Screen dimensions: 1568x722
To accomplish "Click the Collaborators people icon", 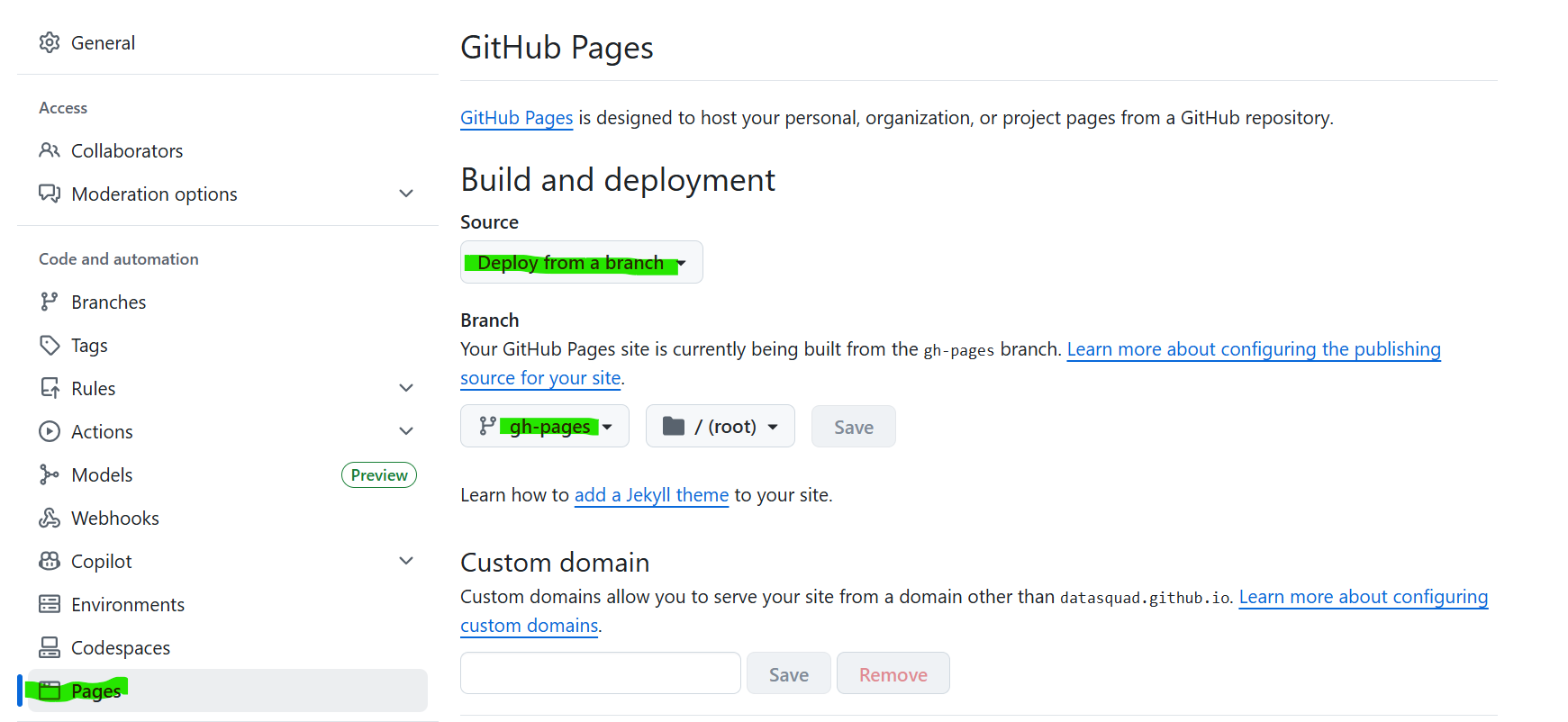I will coord(50,150).
